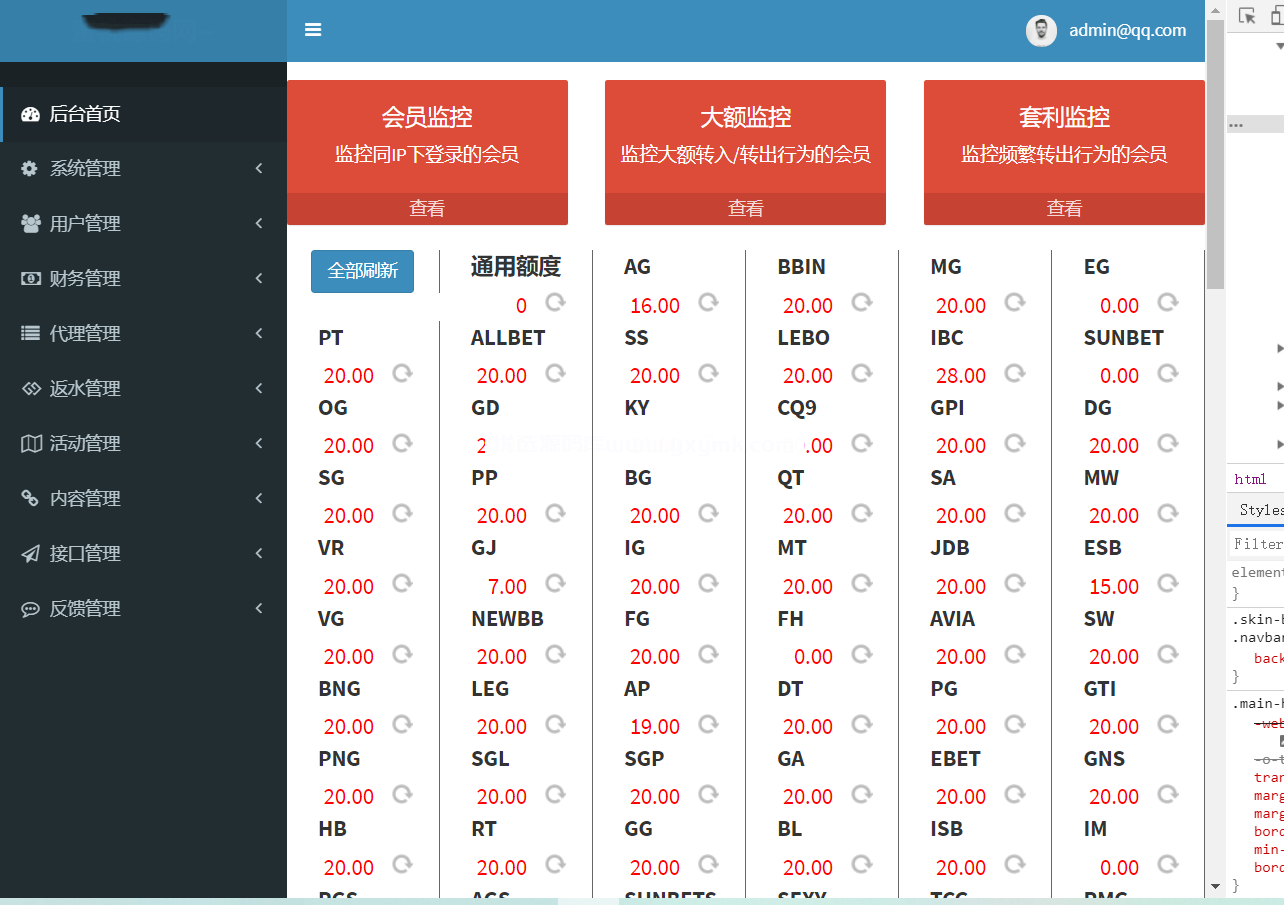
Task: Refresh the BBIN balance with its icon
Action: [x=861, y=302]
